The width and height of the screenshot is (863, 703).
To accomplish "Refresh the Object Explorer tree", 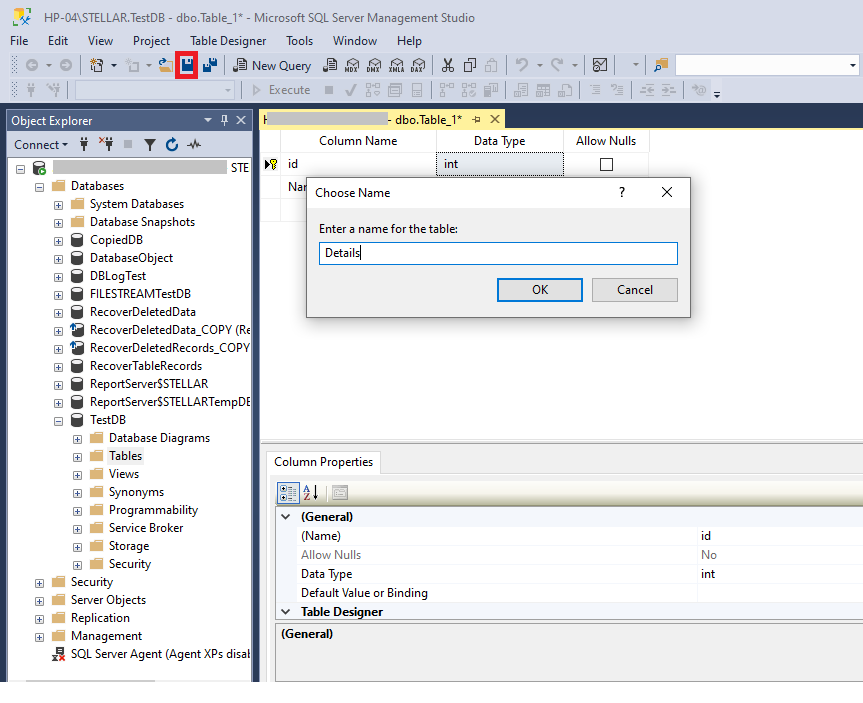I will click(172, 145).
